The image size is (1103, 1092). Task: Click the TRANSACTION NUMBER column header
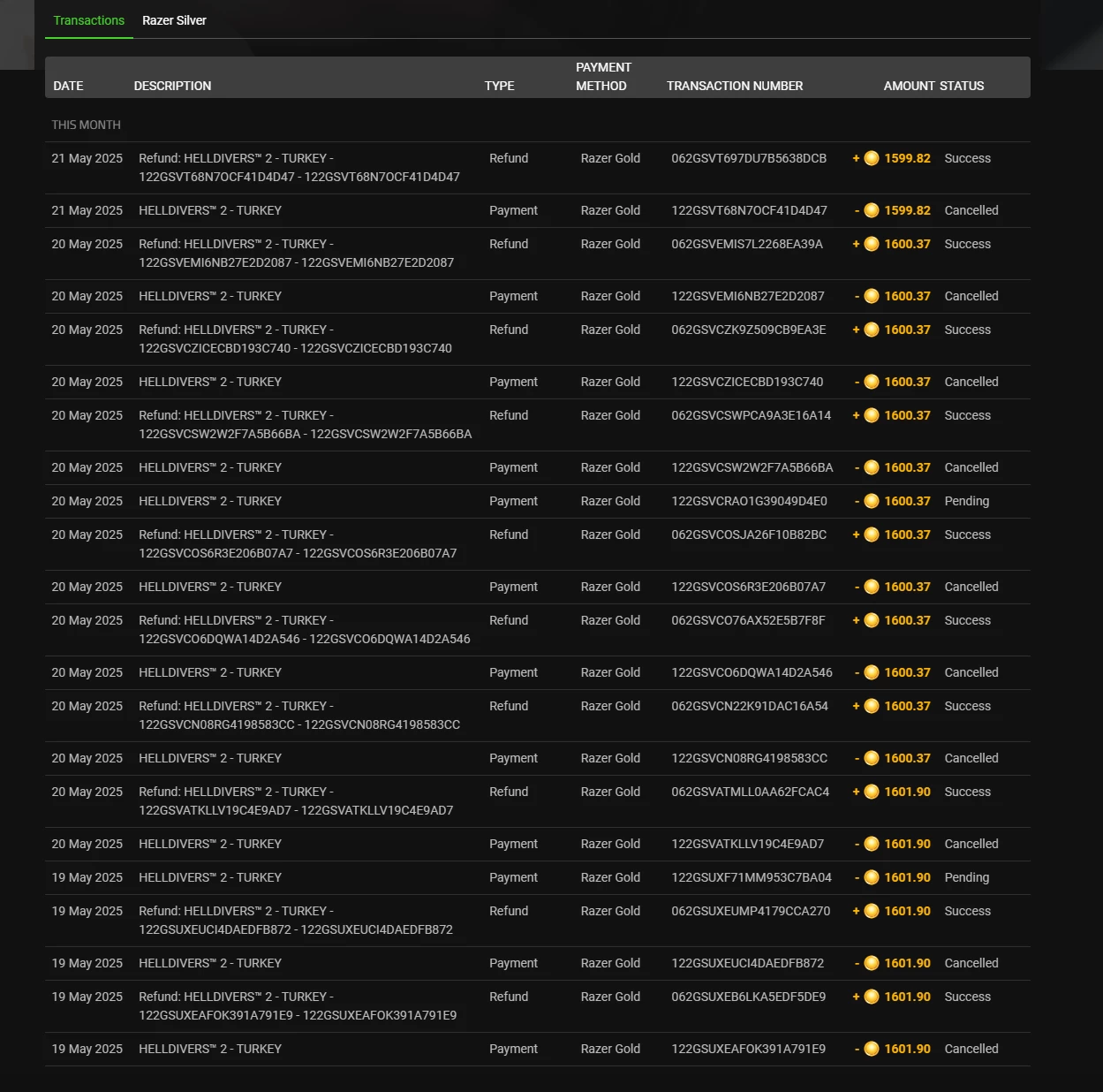pos(735,86)
